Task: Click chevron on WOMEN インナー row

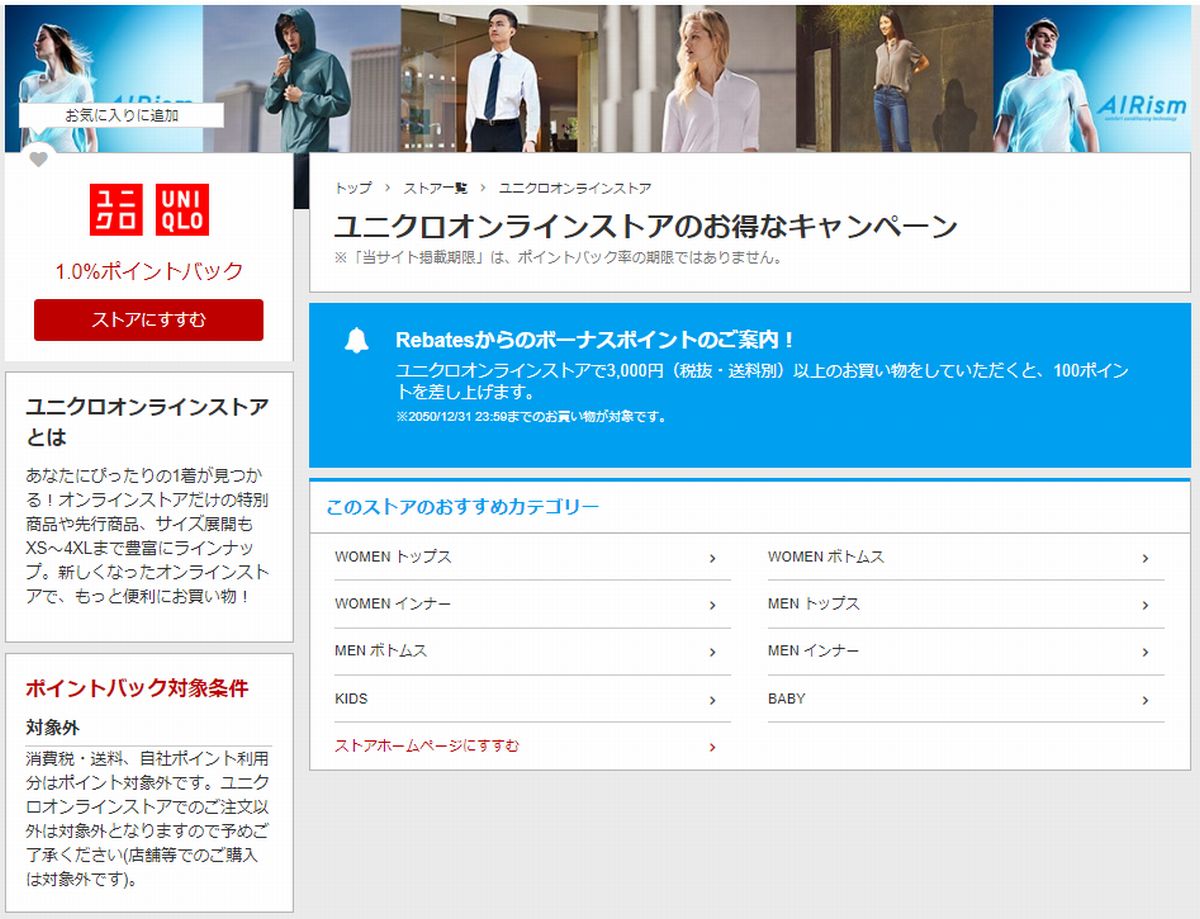Action: (x=712, y=606)
